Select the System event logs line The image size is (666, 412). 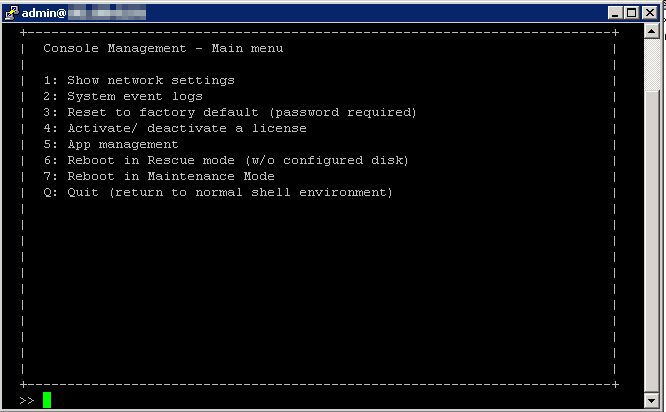(x=123, y=96)
